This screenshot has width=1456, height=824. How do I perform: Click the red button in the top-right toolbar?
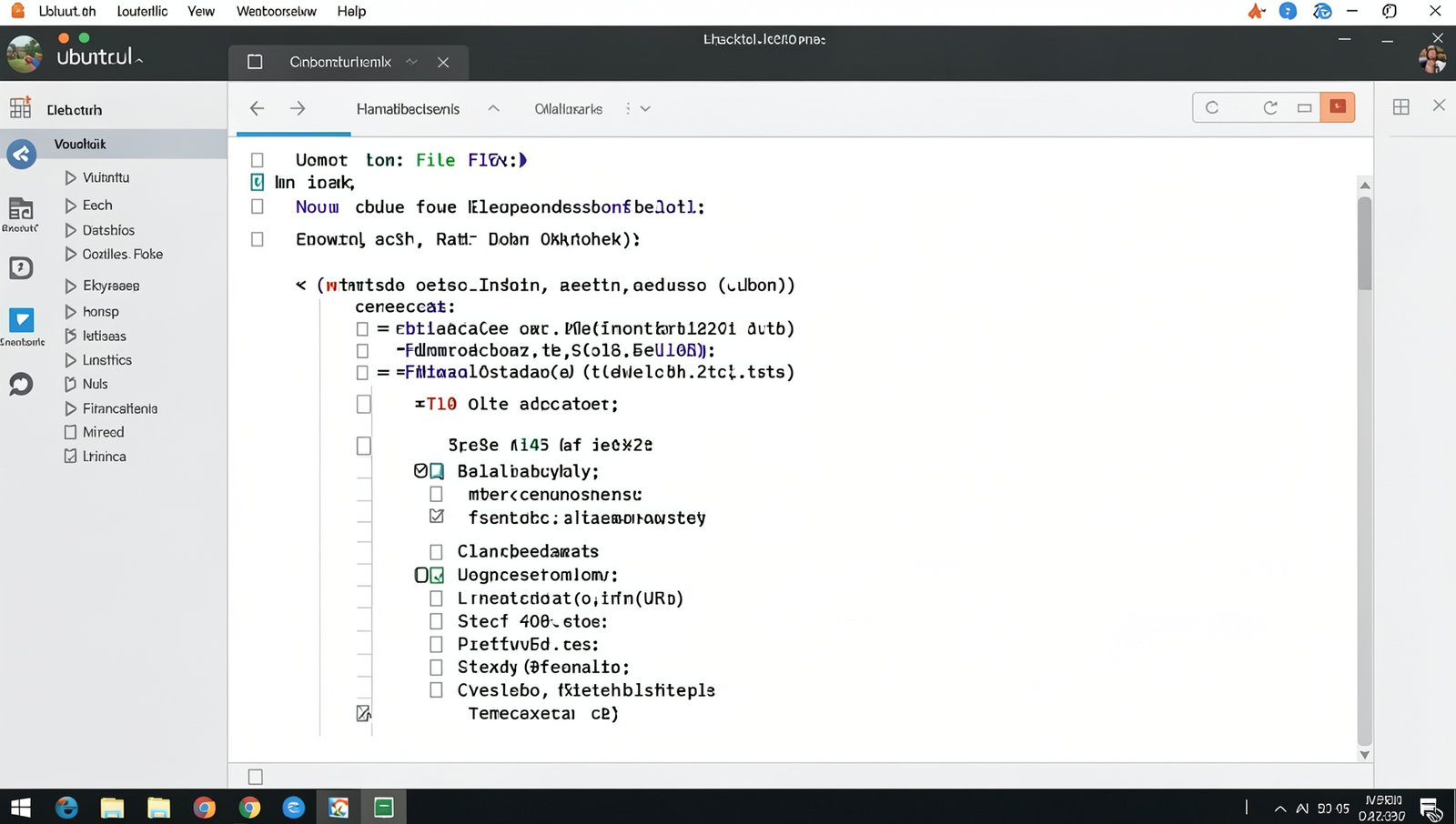(x=1338, y=107)
